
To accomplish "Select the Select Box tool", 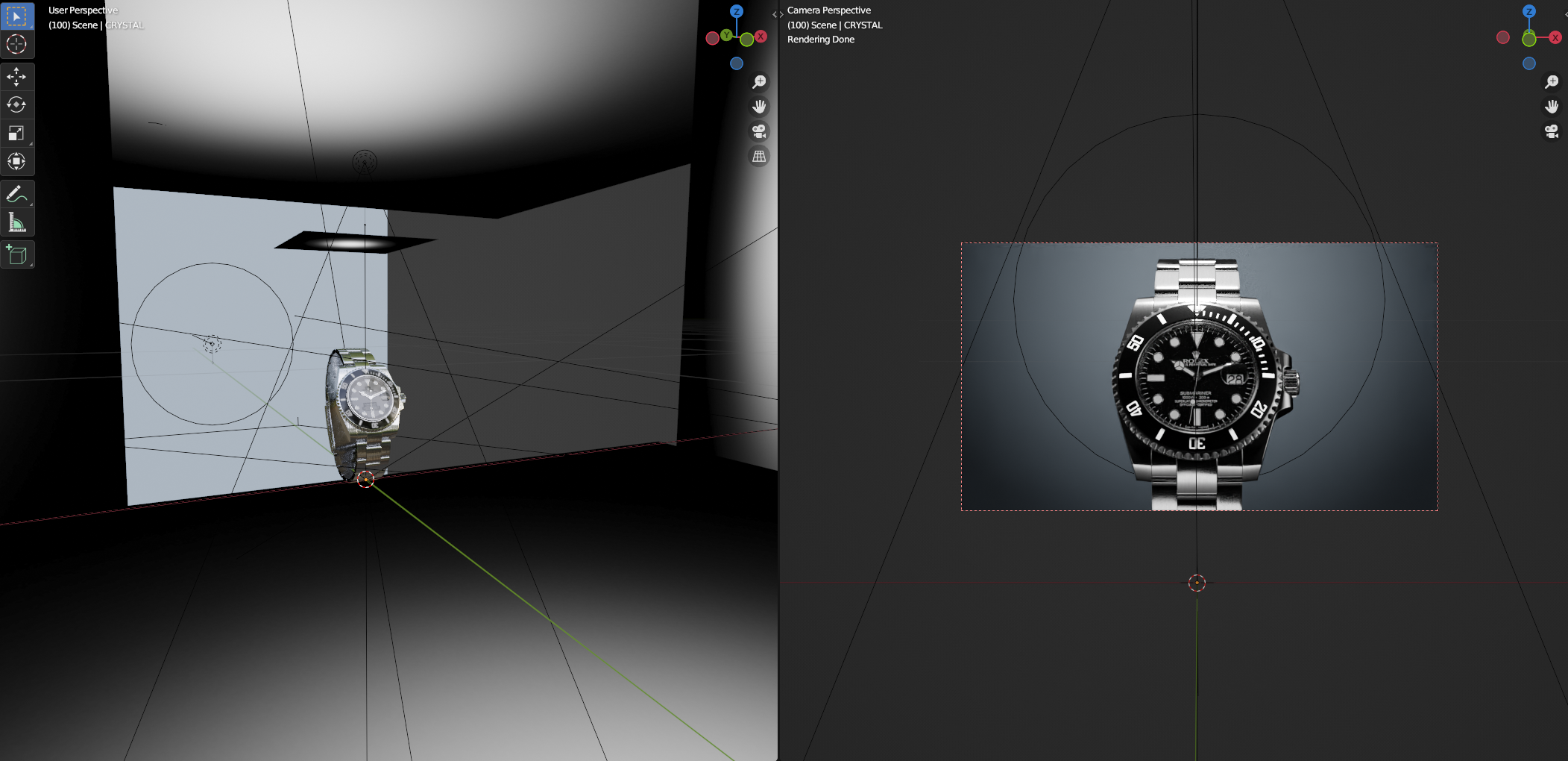I will (x=16, y=16).
